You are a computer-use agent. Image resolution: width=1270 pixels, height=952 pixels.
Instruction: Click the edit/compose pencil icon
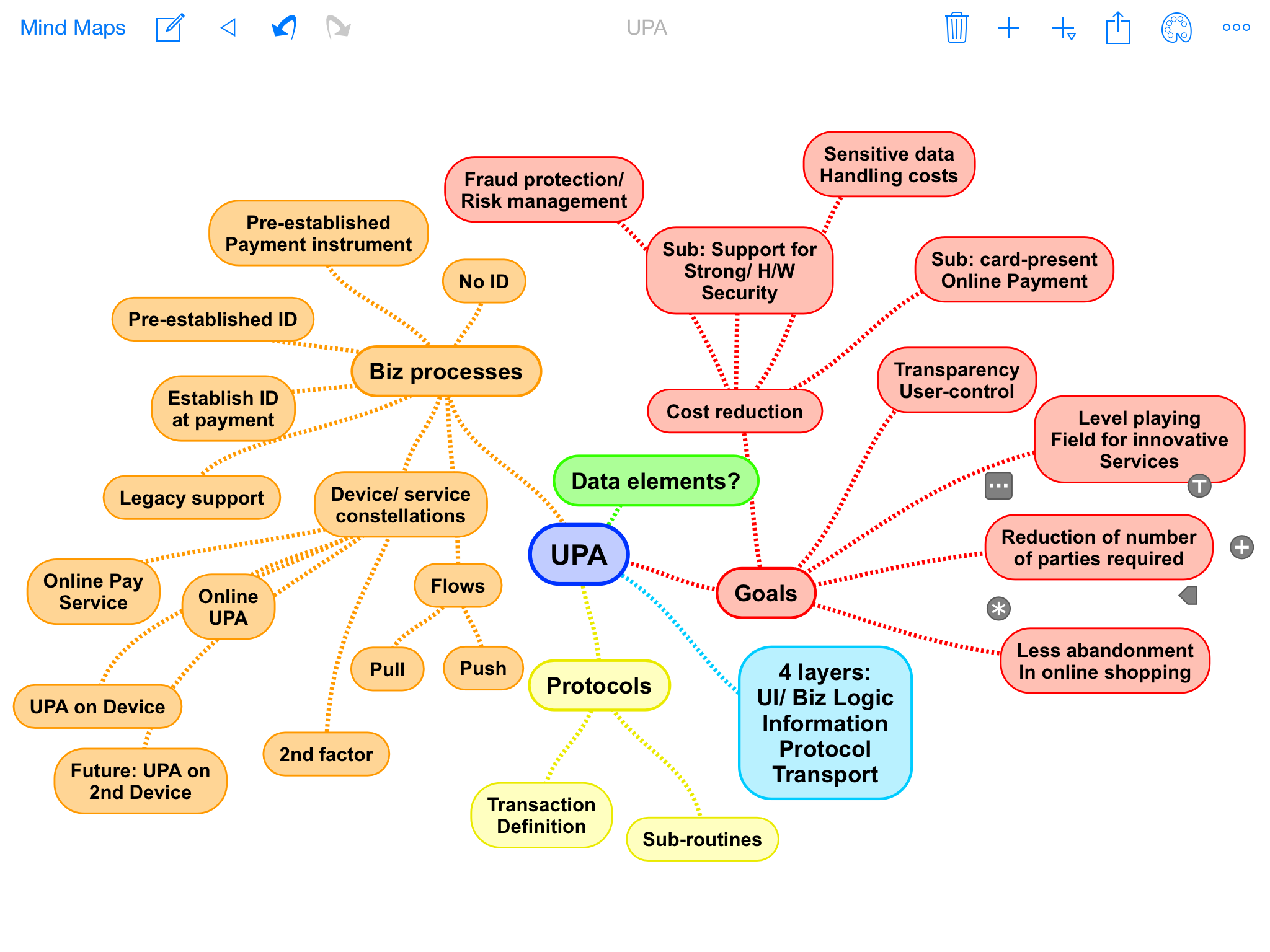click(170, 28)
